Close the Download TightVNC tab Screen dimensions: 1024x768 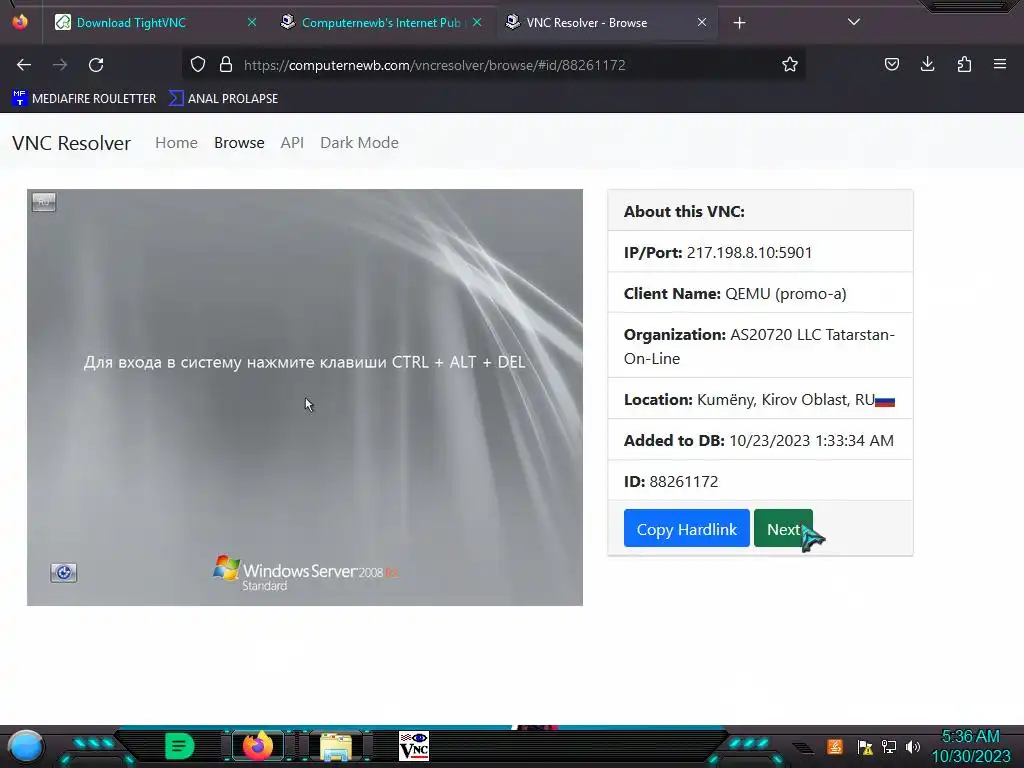click(251, 22)
